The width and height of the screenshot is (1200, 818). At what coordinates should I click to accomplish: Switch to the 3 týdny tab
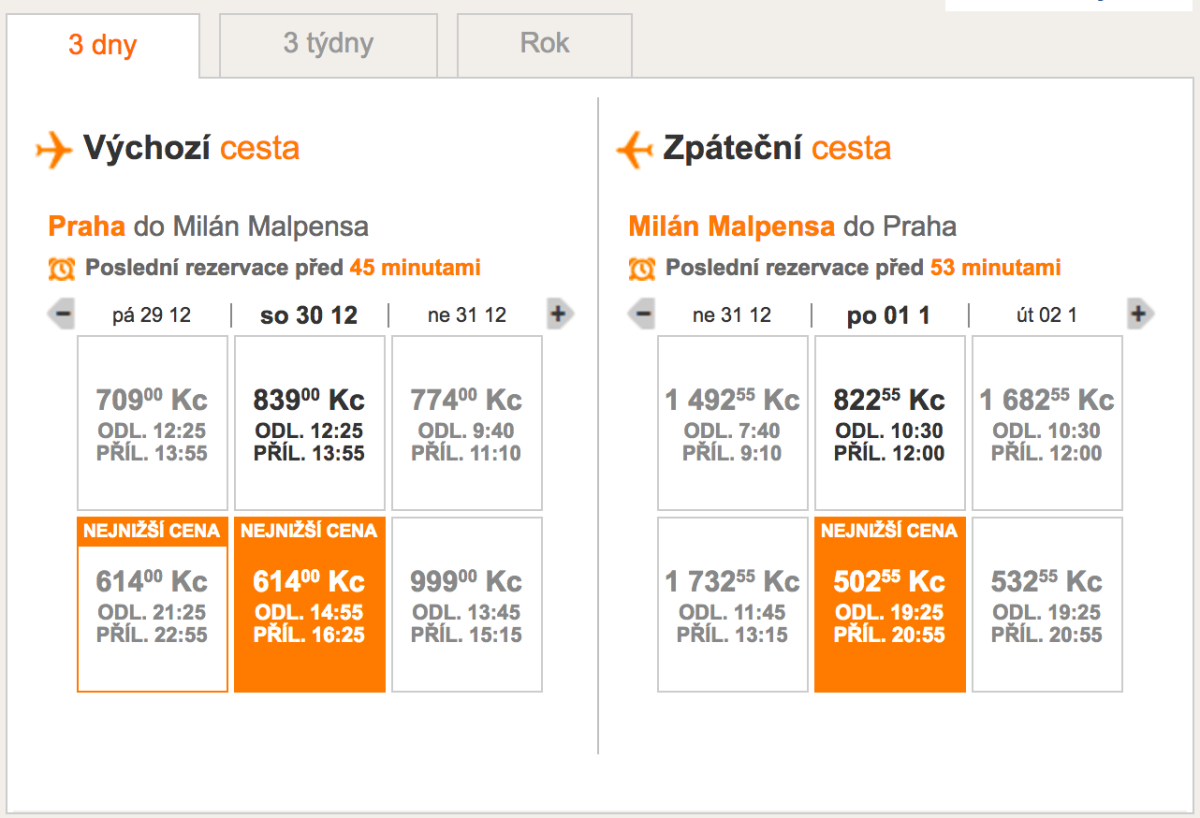tap(328, 45)
